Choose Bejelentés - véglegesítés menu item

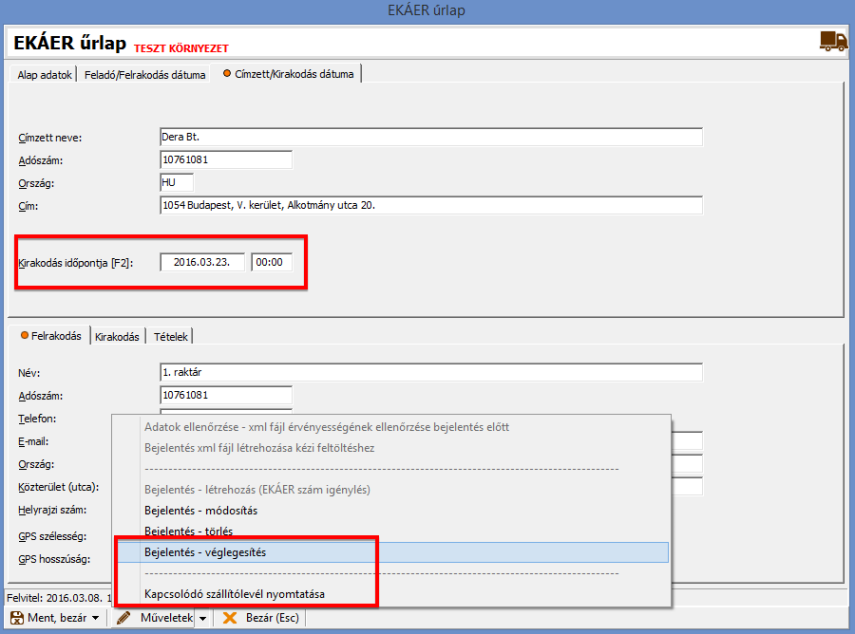(206, 552)
